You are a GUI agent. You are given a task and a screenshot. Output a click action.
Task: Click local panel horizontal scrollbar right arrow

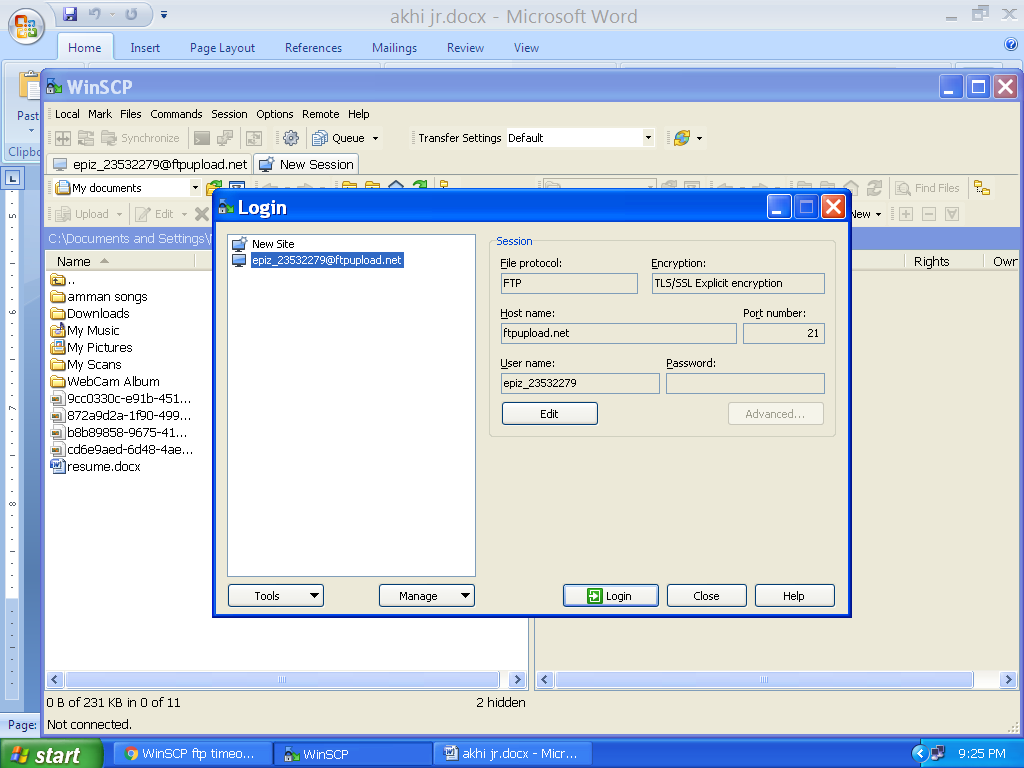coord(517,679)
